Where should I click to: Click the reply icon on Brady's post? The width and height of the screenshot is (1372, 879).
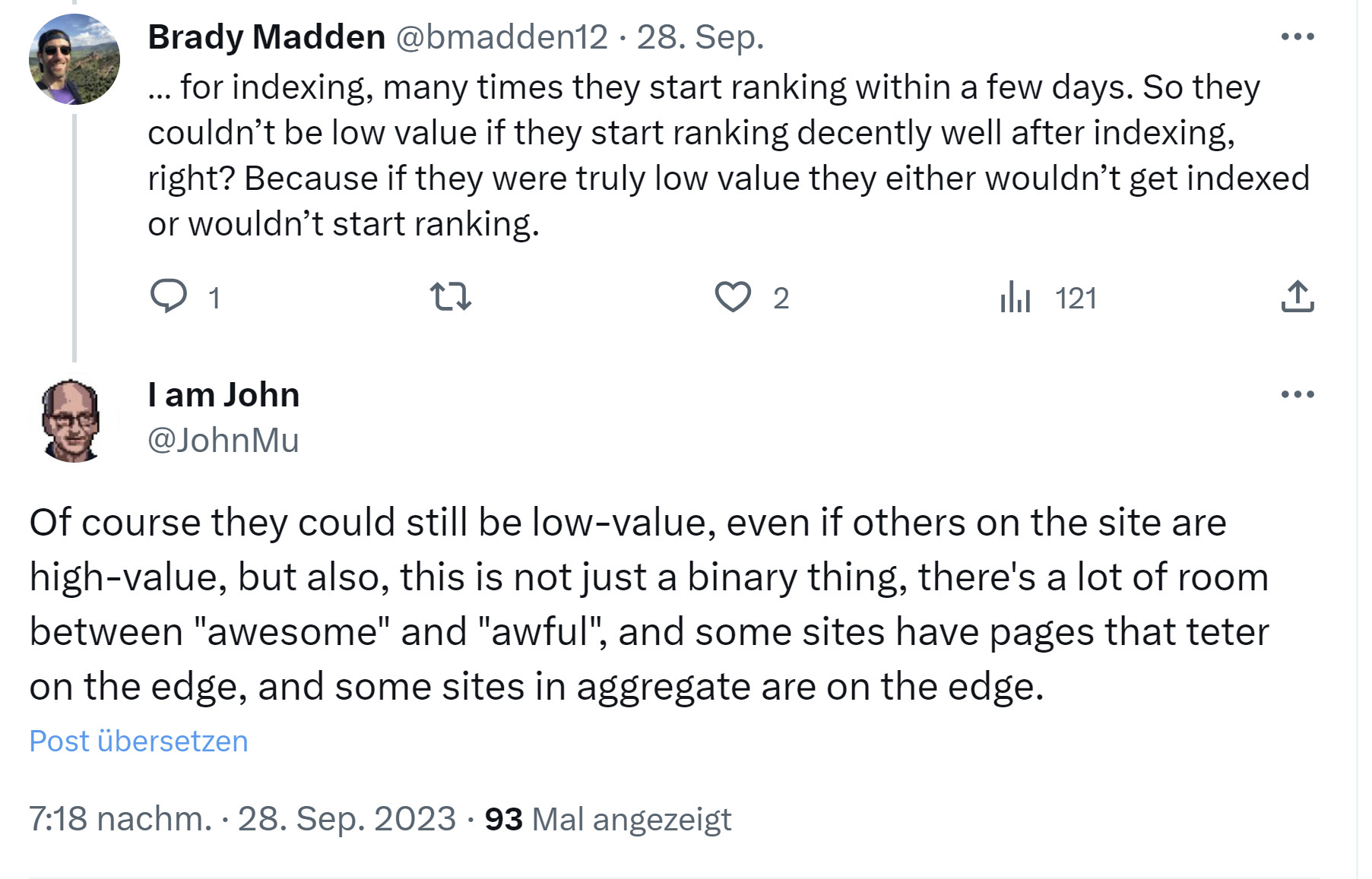pos(169,296)
